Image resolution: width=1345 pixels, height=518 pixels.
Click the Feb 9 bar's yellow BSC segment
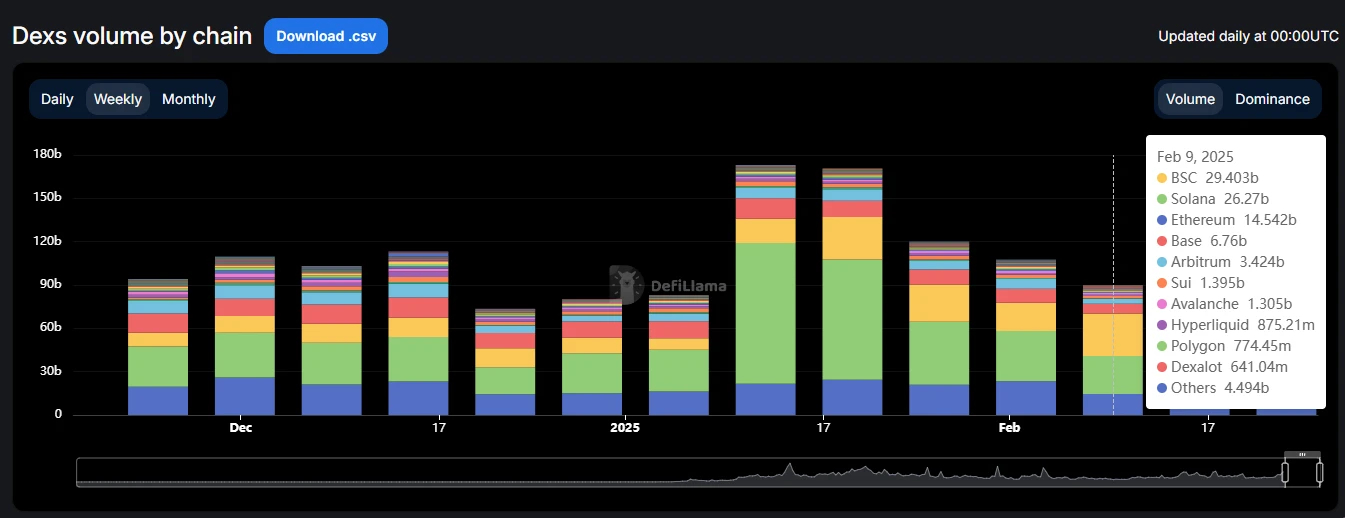[1112, 335]
